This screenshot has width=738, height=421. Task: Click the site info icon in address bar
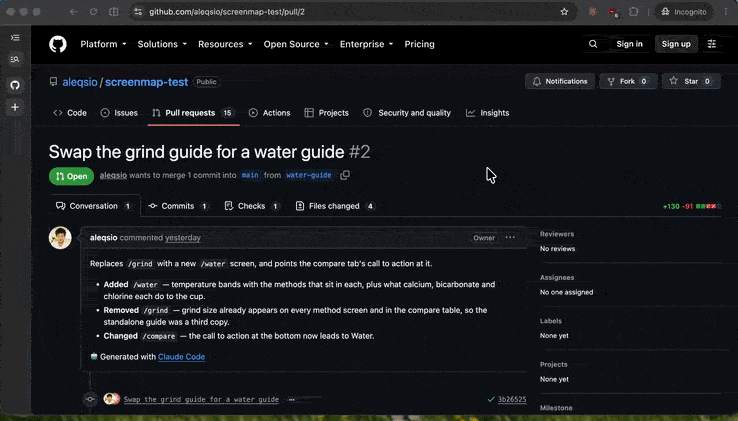138,12
